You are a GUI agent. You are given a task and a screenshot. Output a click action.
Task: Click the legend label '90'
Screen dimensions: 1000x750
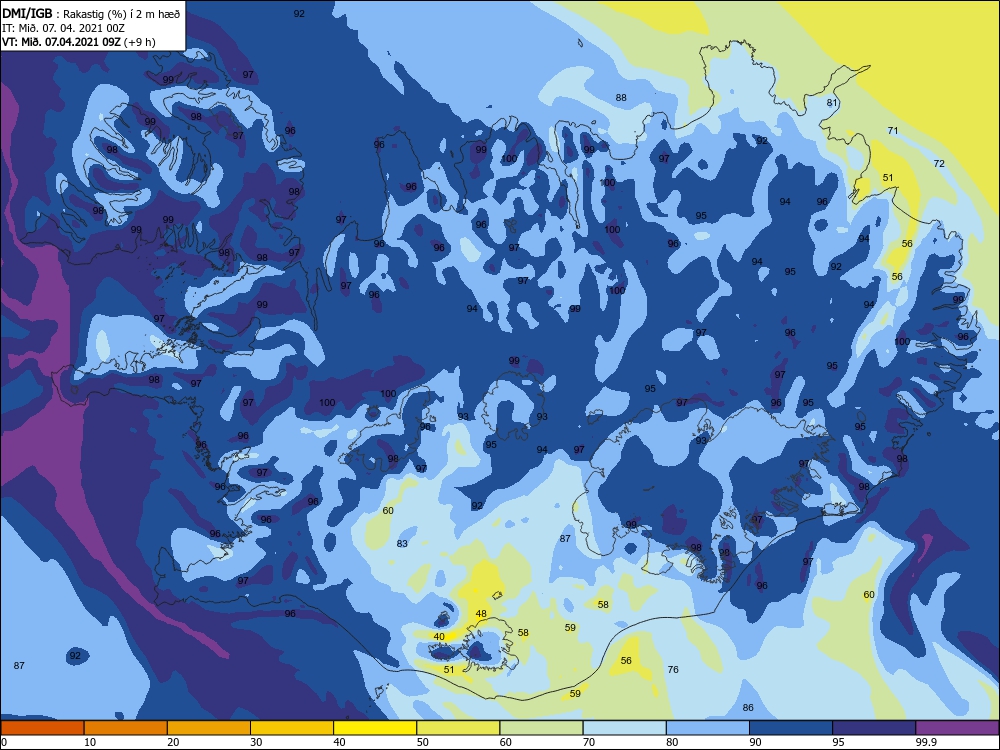point(755,742)
